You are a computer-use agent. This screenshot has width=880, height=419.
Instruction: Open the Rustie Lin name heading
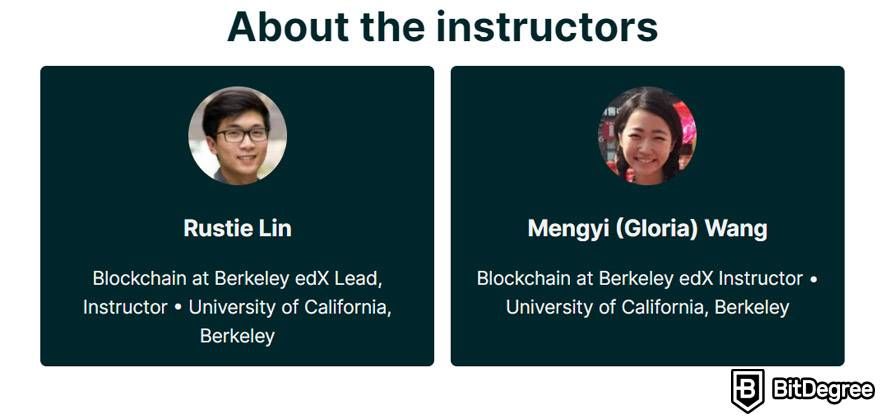[237, 228]
